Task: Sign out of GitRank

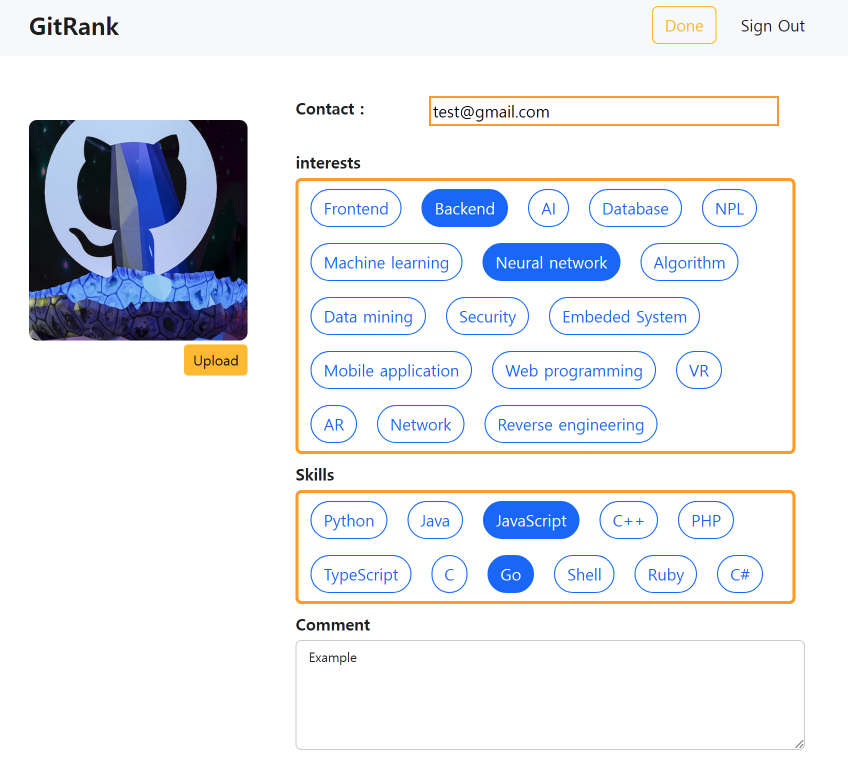Action: pos(772,25)
